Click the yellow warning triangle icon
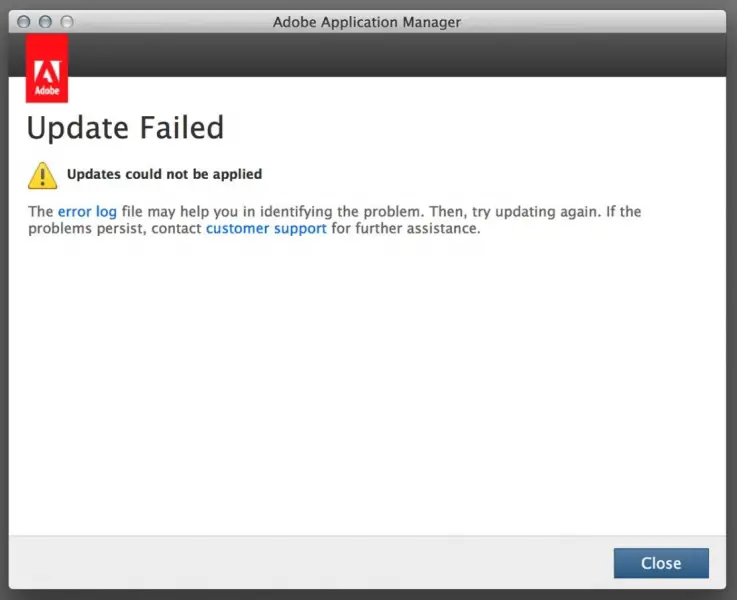This screenshot has height=600, width=737. click(x=42, y=176)
